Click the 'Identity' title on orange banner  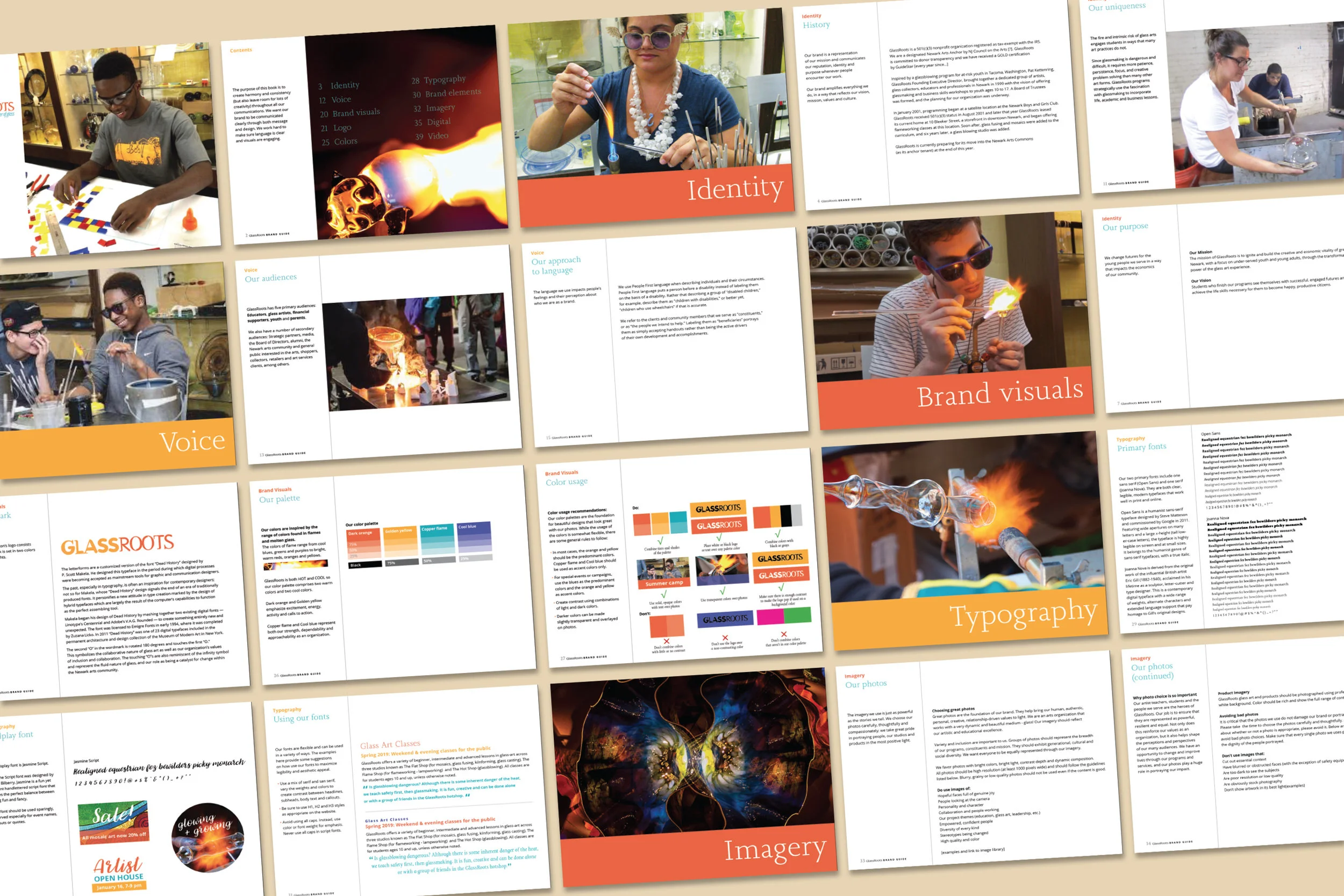pyautogui.click(x=734, y=188)
